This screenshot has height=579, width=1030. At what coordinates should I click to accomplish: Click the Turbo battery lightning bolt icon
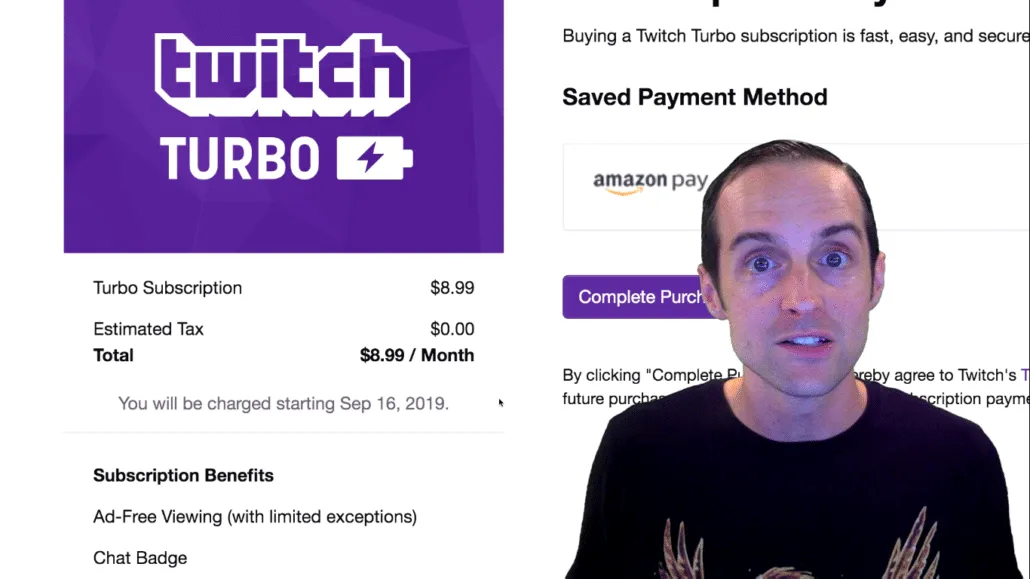click(374, 158)
